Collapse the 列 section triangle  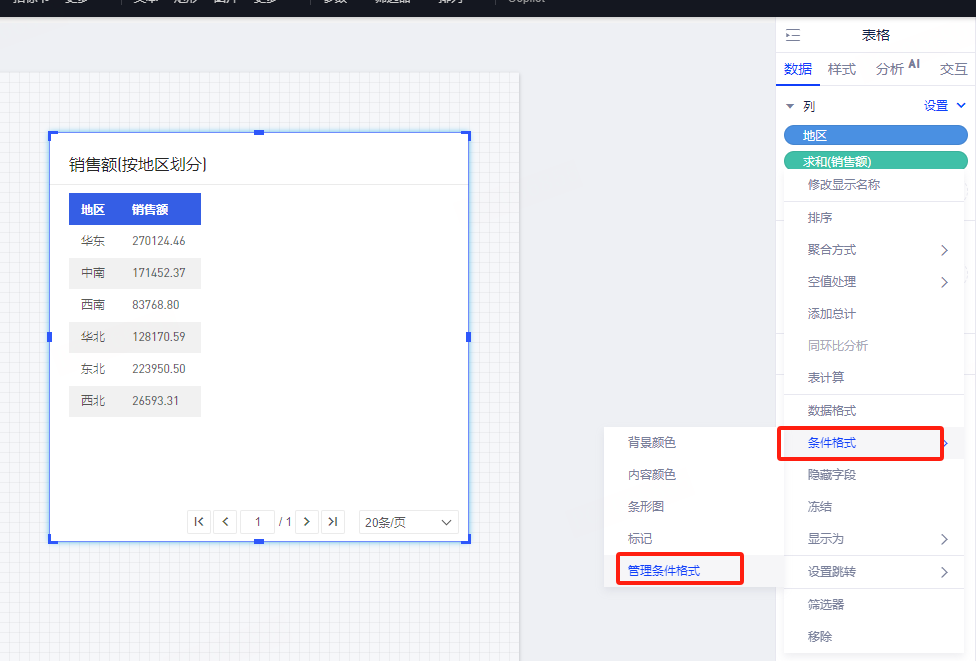790,106
